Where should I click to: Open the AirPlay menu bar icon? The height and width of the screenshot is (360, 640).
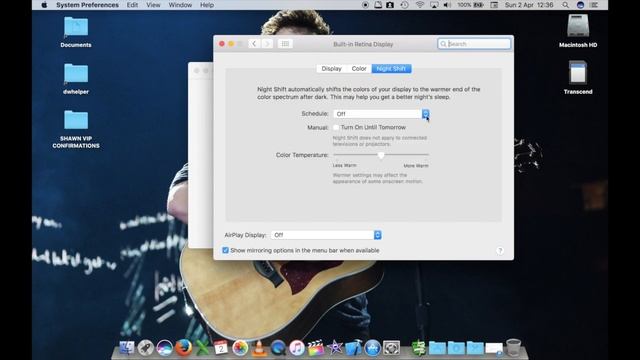pos(434,5)
